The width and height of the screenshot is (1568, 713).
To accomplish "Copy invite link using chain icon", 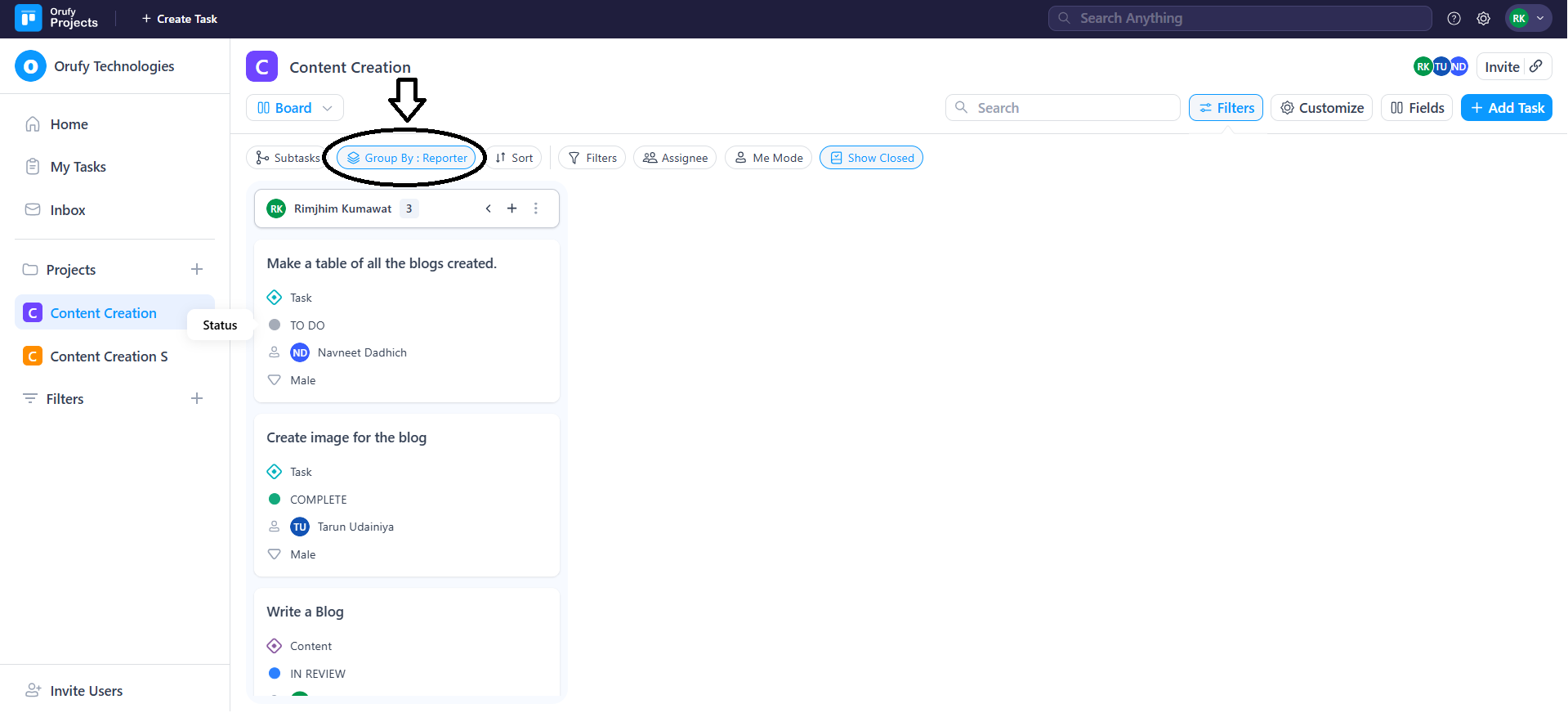I will coord(1536,66).
